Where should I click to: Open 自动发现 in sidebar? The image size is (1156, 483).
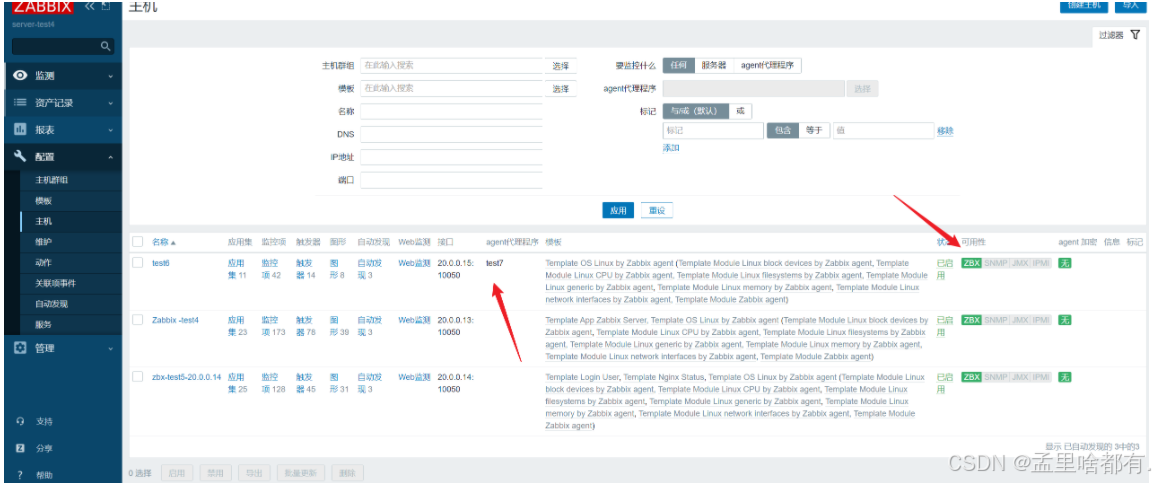point(52,304)
